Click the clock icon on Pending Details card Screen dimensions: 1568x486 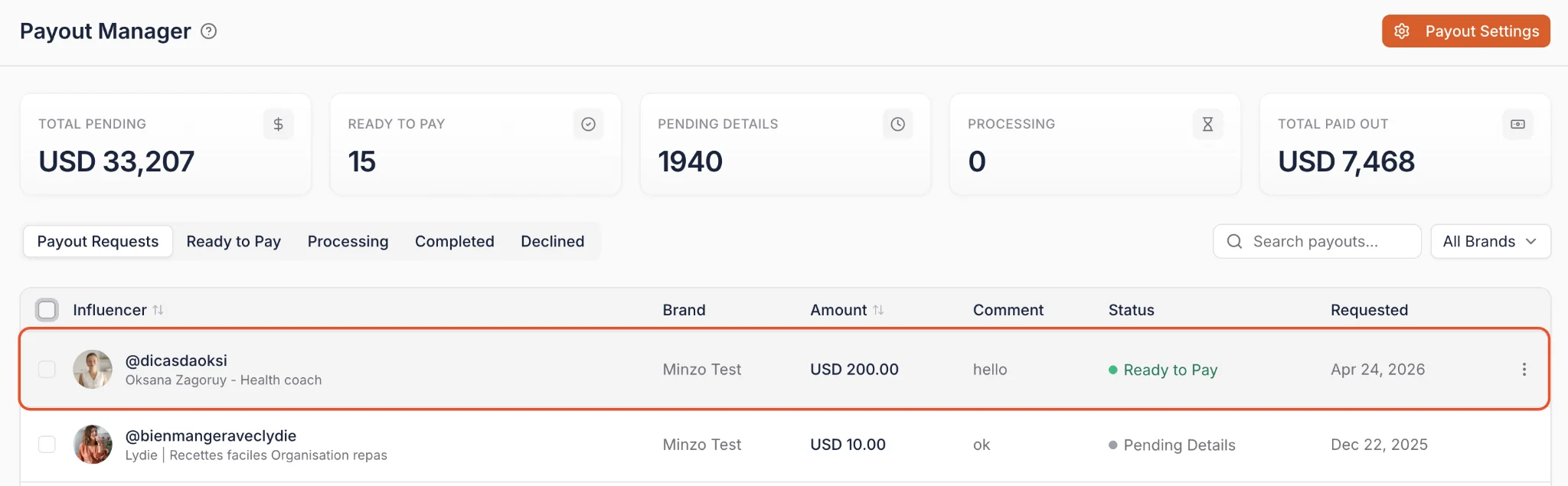click(898, 124)
